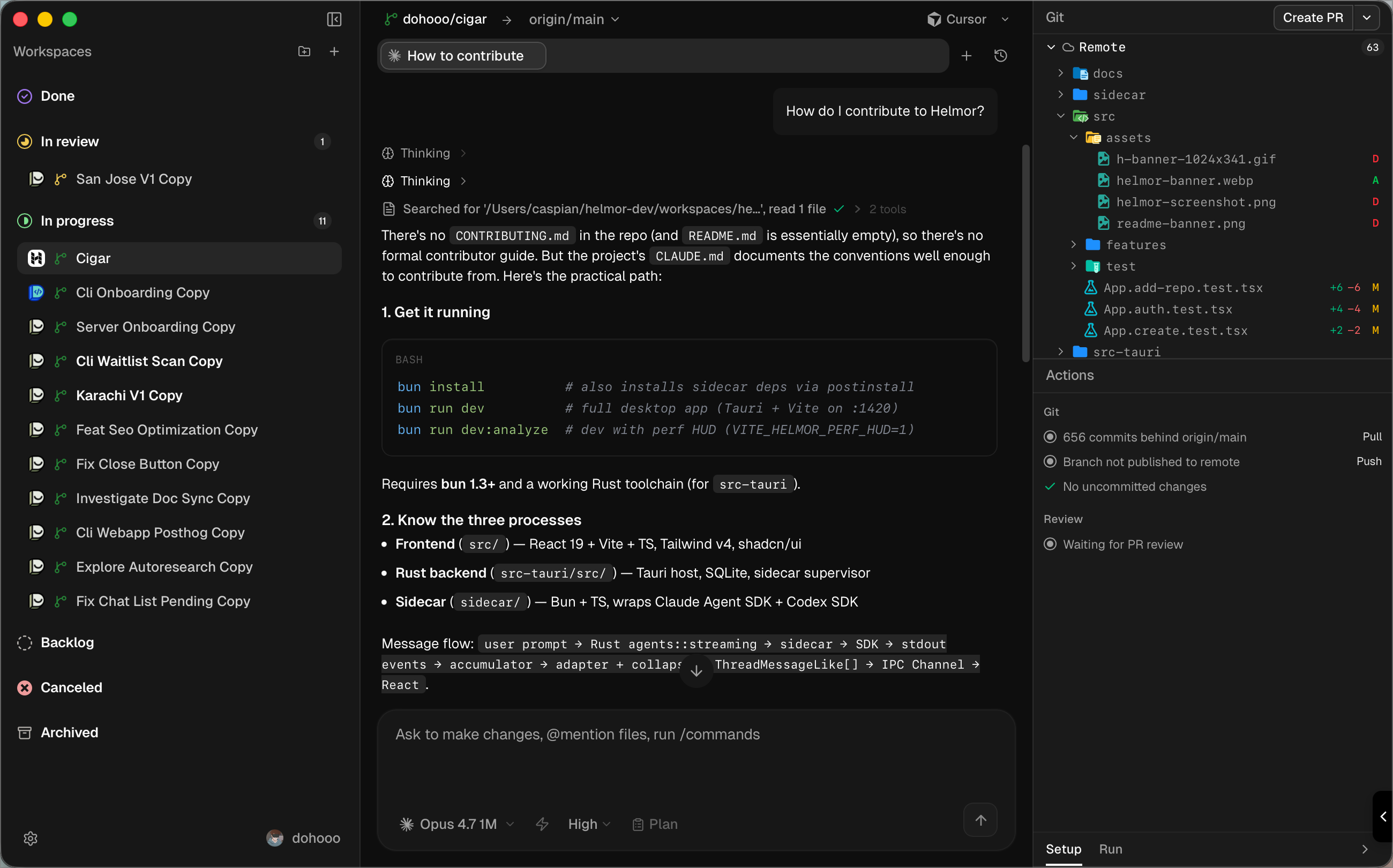Click the new workspace plus icon
This screenshot has height=868, width=1393.
click(334, 51)
